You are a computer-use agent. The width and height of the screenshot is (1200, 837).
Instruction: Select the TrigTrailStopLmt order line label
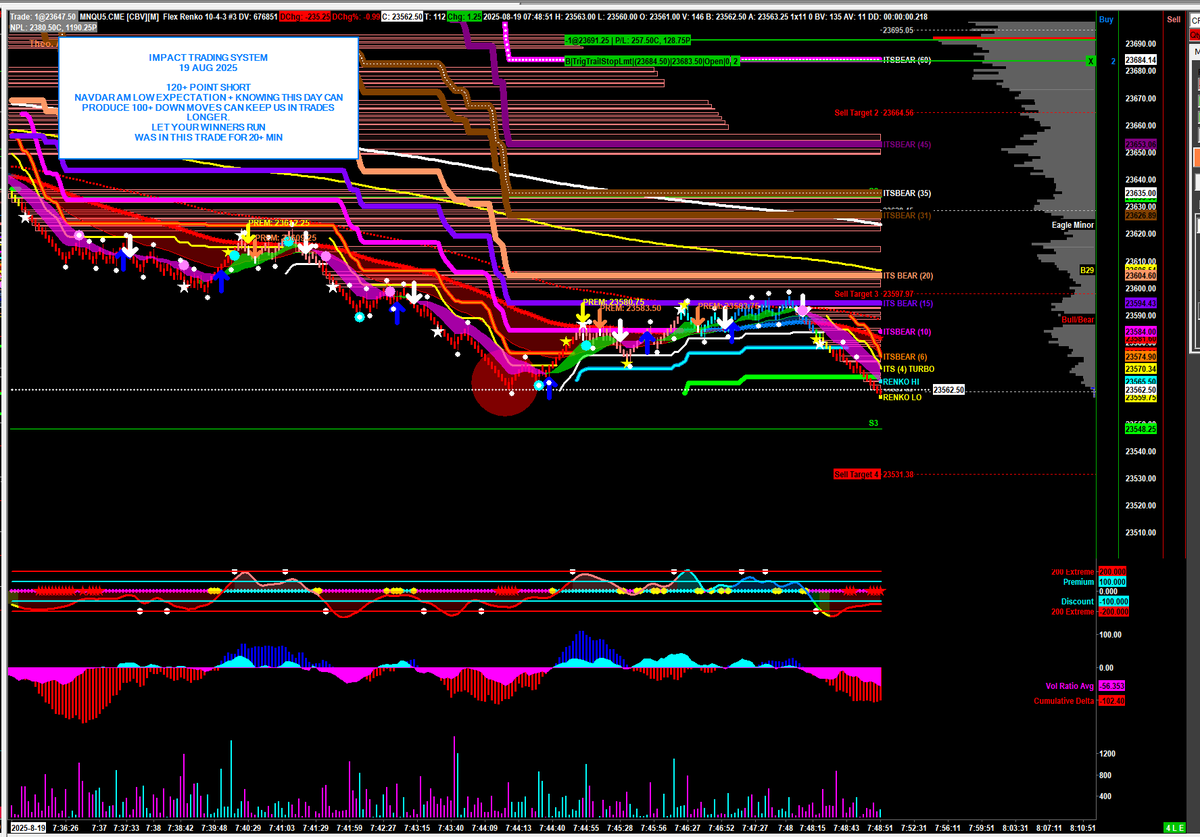coord(652,61)
